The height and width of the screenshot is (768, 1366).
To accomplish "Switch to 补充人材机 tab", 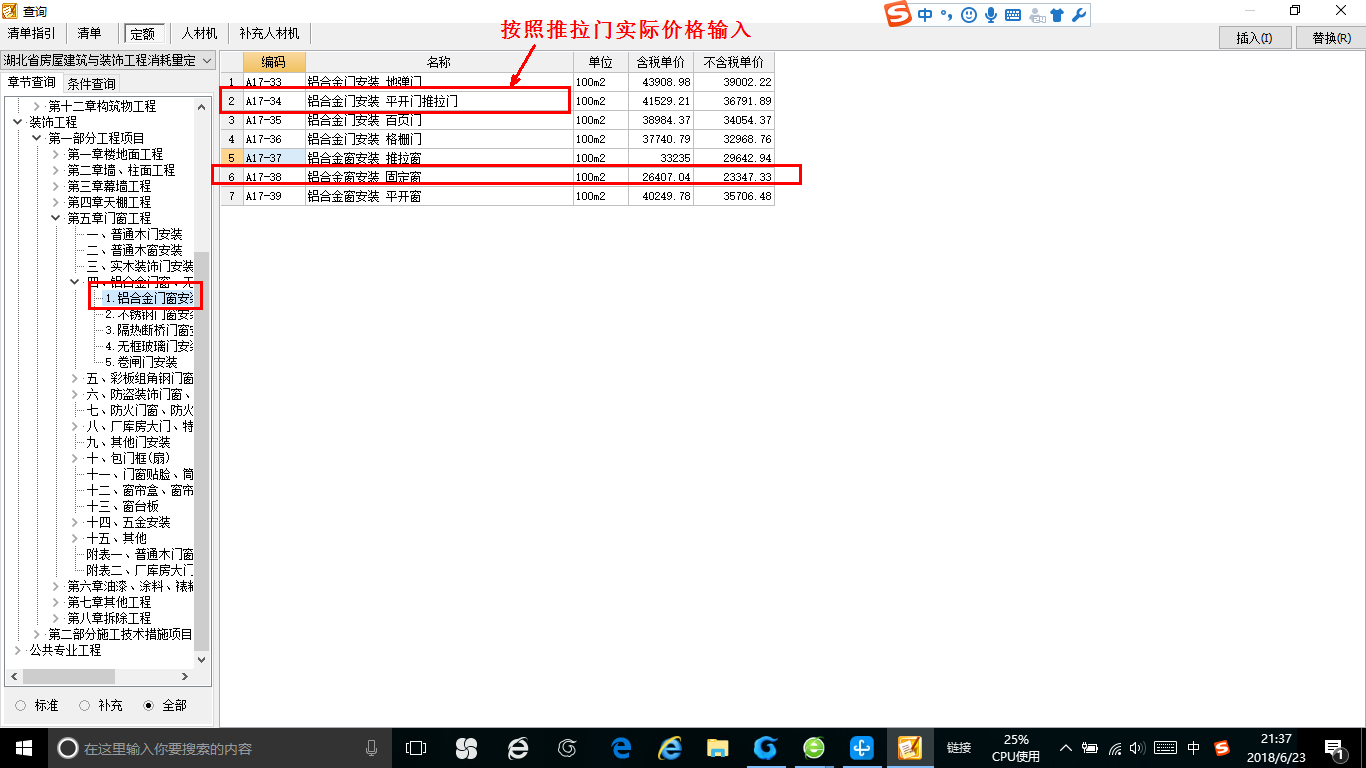I will 269,33.
